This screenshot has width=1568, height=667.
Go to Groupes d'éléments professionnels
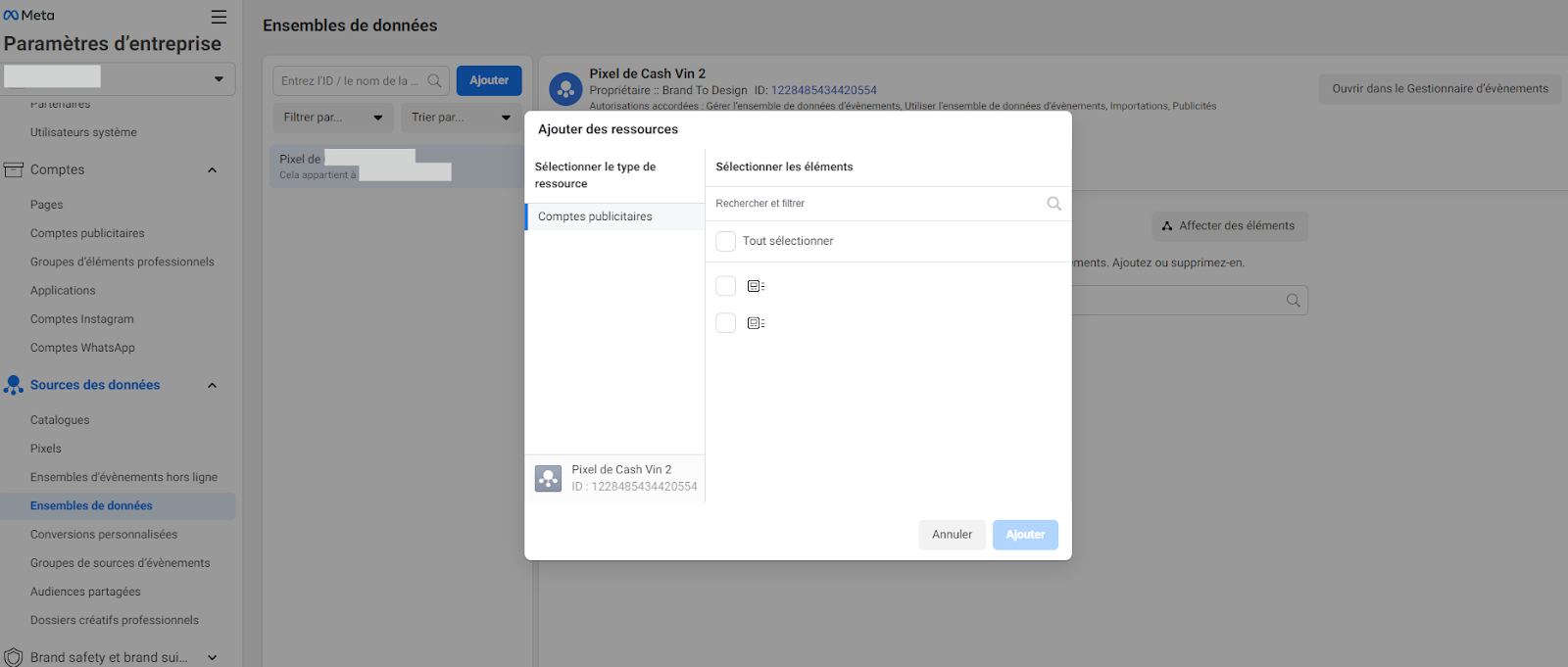tap(122, 262)
